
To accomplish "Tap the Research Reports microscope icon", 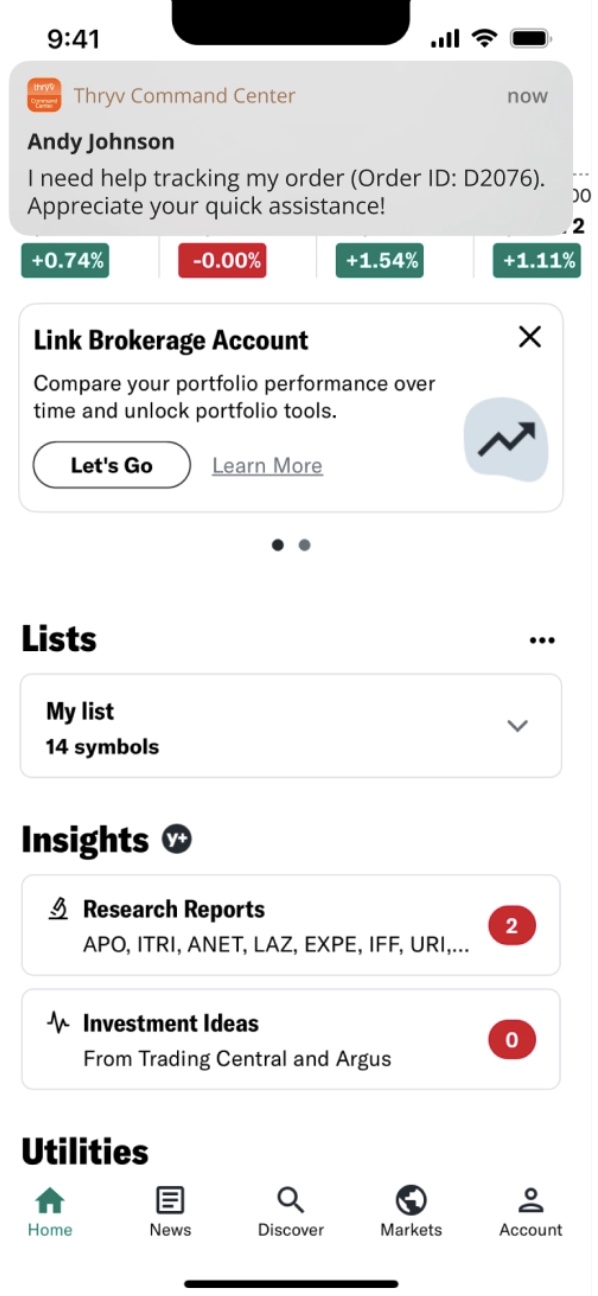I will 59,909.
